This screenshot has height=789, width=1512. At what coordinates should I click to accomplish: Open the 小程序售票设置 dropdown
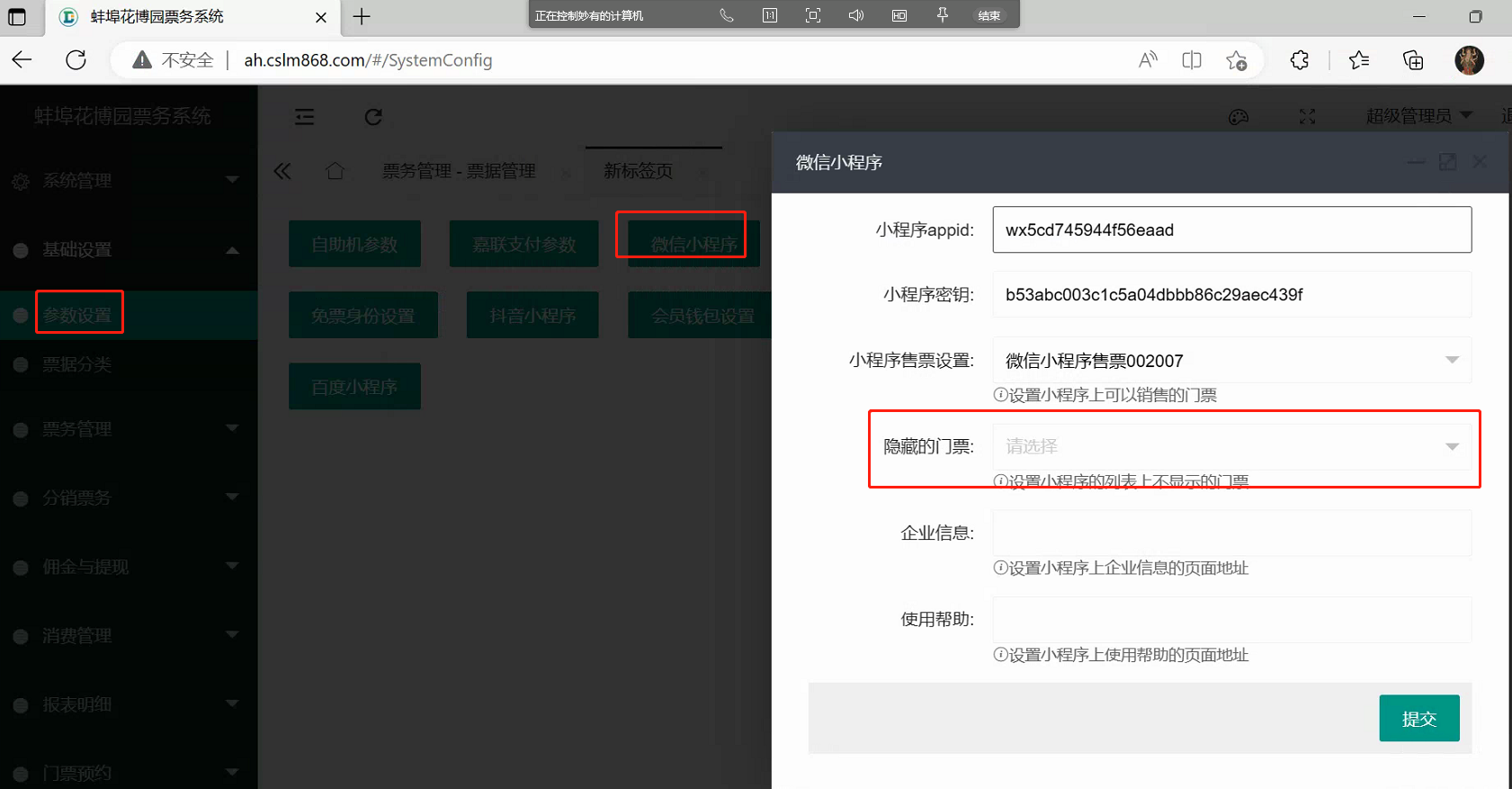click(1230, 361)
